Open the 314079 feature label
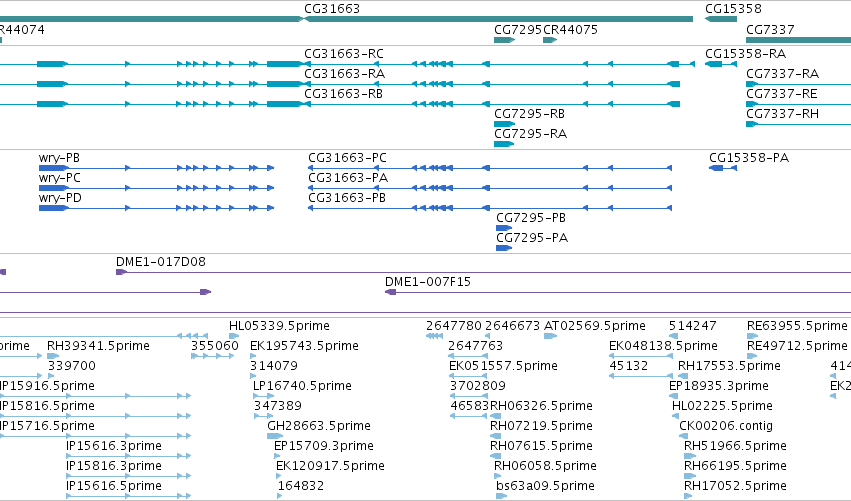This screenshot has width=851, height=501. coord(274,366)
